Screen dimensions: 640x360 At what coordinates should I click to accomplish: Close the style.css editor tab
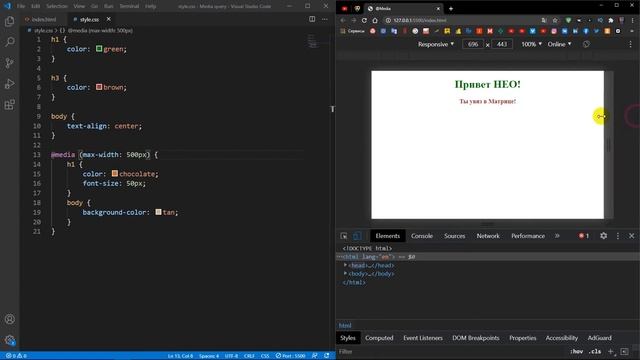point(109,19)
